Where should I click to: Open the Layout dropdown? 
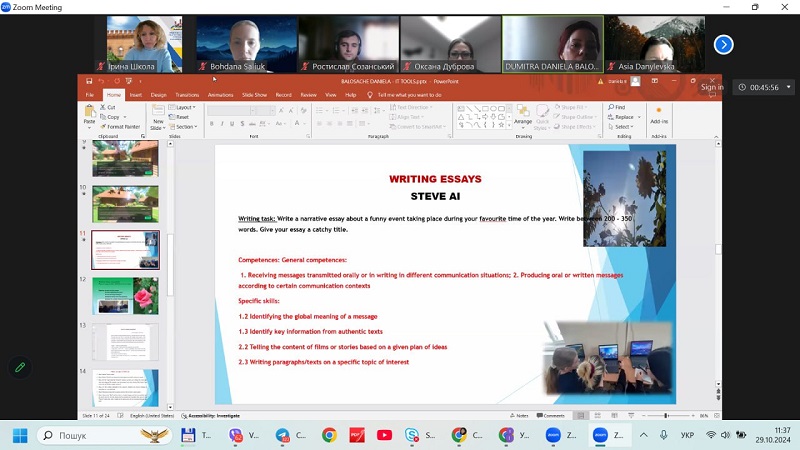tap(182, 107)
